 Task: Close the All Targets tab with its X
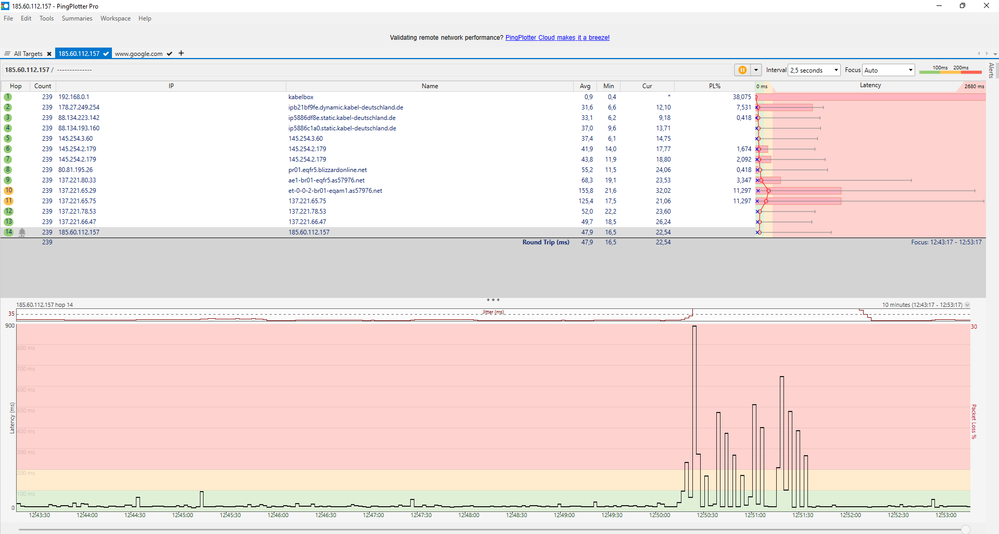tap(47, 53)
